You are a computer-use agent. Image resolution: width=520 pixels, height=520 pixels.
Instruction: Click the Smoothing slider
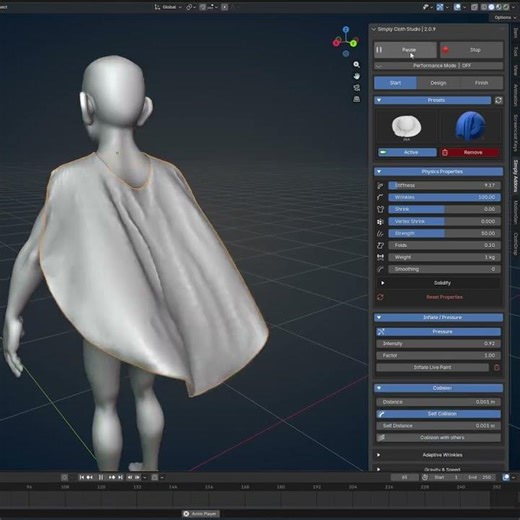click(444, 269)
